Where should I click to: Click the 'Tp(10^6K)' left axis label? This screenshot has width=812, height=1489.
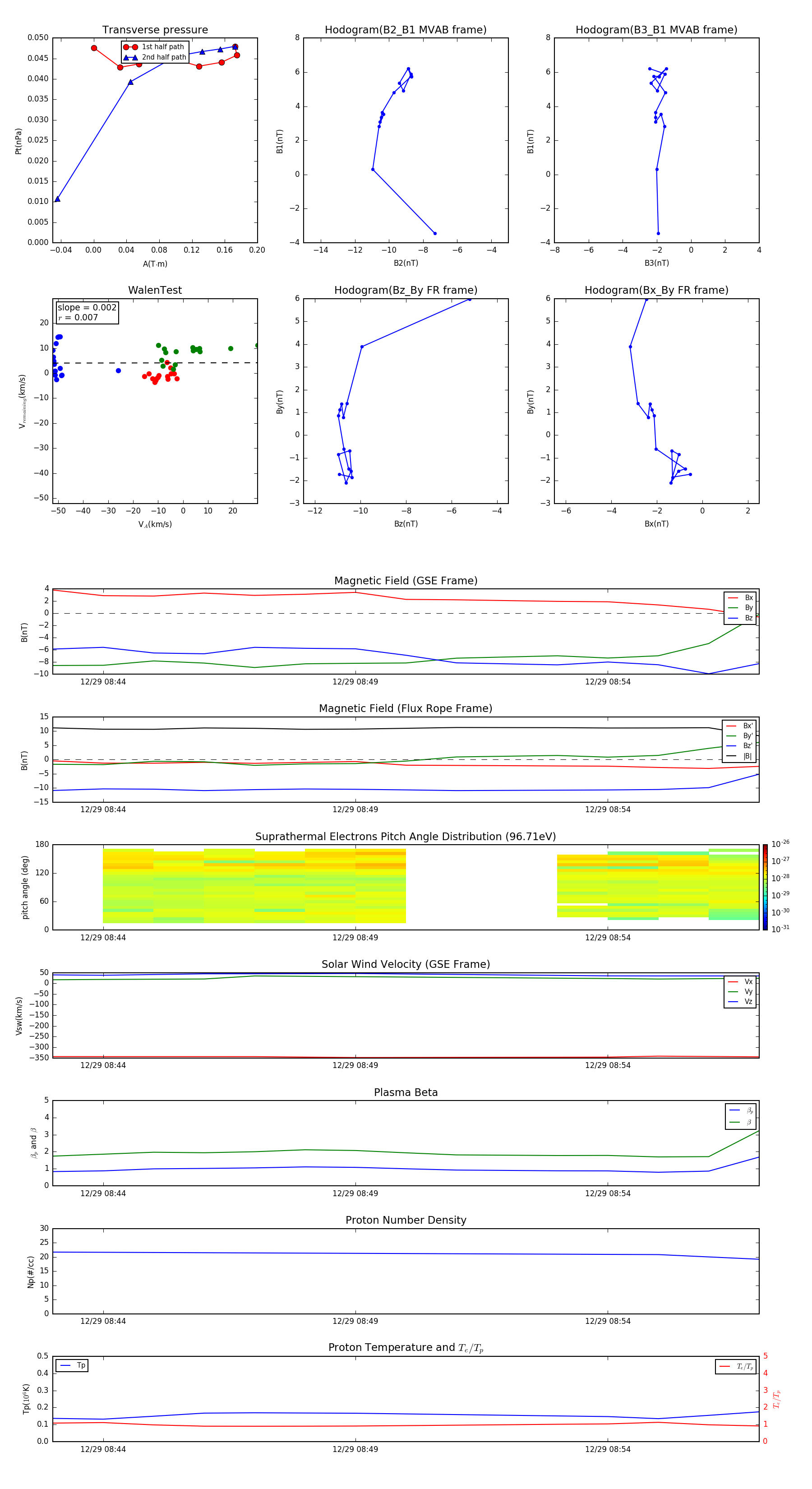(26, 1399)
